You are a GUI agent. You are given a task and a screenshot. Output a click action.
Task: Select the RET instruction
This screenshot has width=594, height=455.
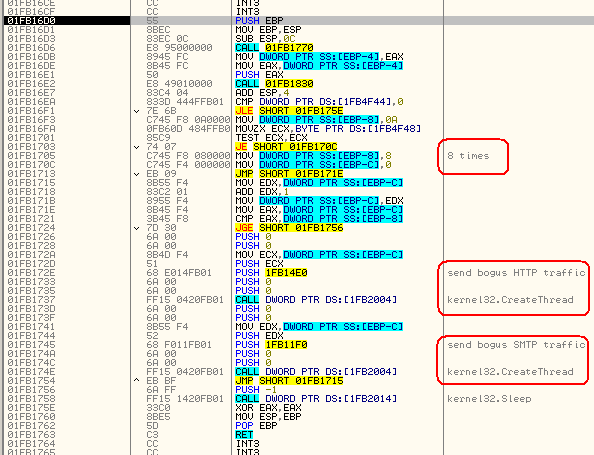(244, 435)
